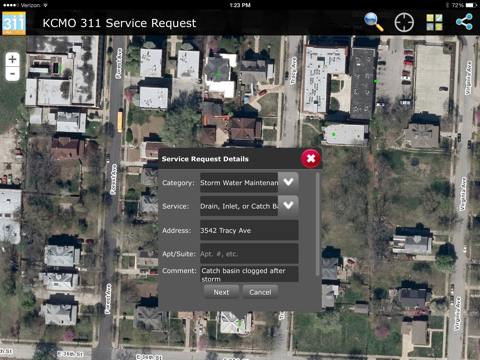480x360 pixels.
Task: Tap the locate-me crosshair icon
Action: tap(404, 22)
